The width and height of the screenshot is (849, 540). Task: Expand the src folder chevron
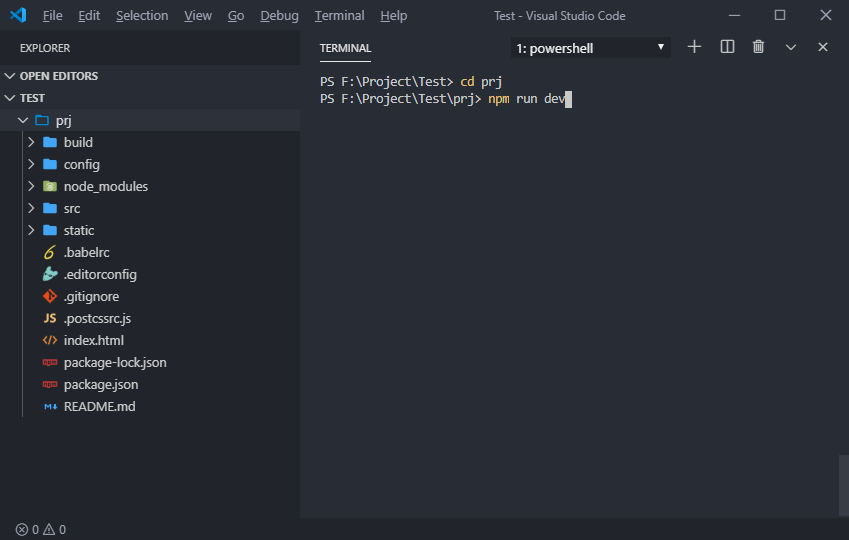tap(31, 208)
